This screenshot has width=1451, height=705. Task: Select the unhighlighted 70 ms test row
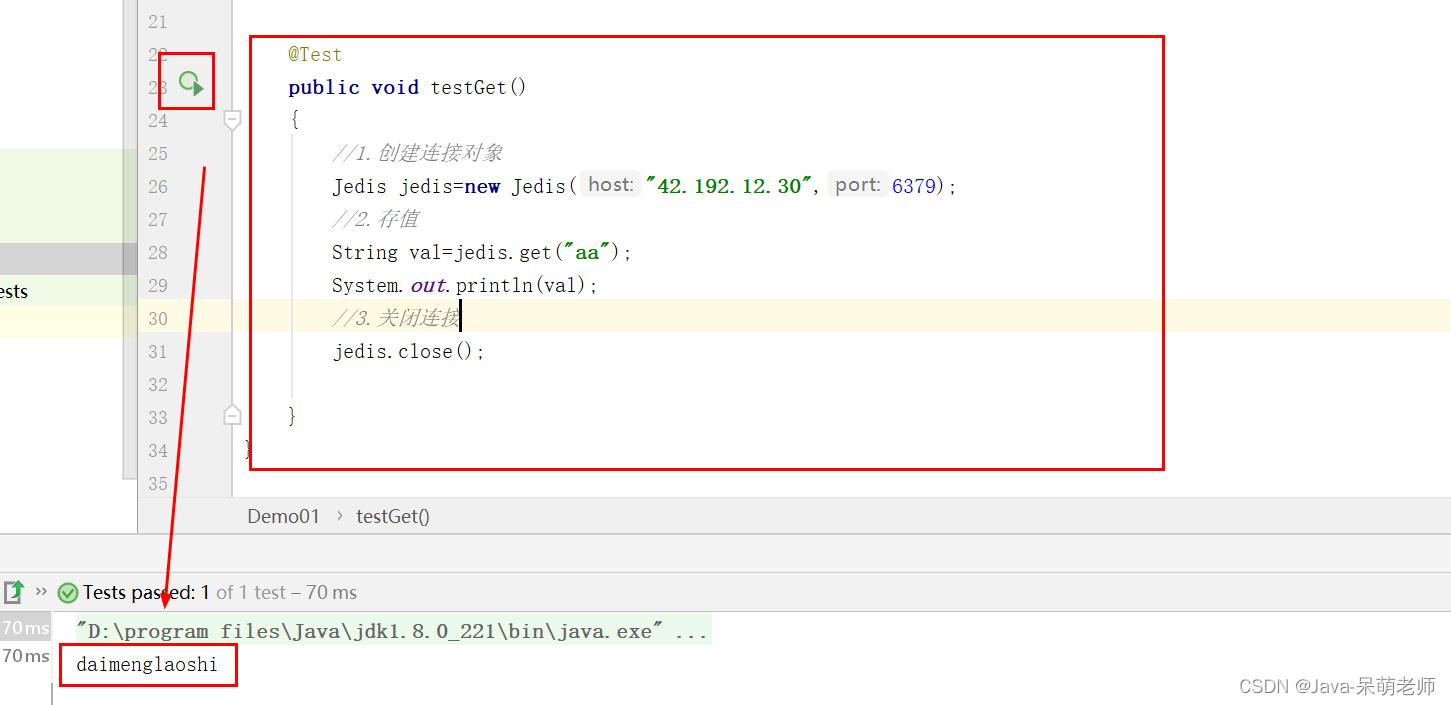click(25, 656)
